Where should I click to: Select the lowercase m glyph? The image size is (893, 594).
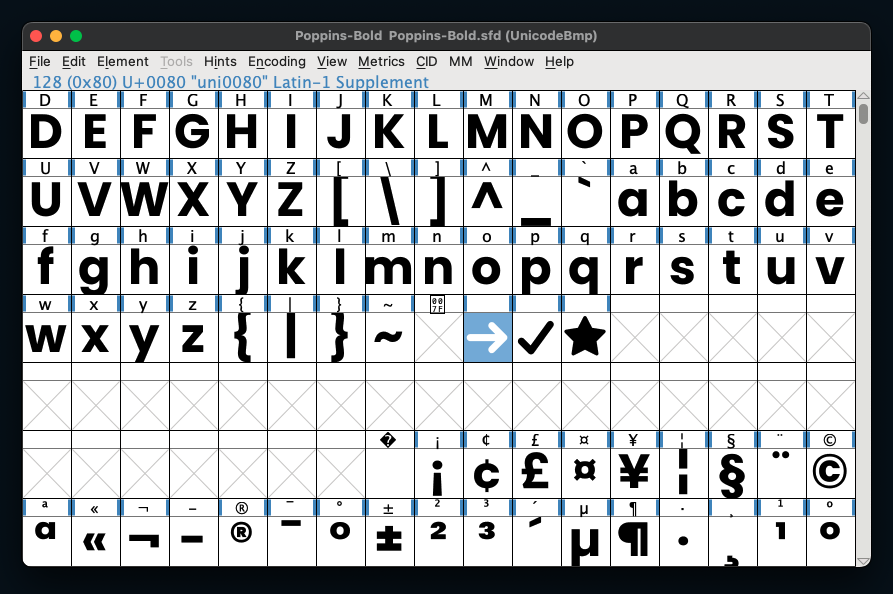pos(390,269)
